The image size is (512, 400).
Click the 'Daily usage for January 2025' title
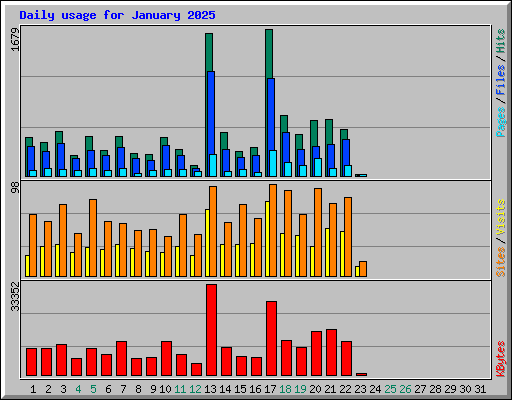point(117,15)
